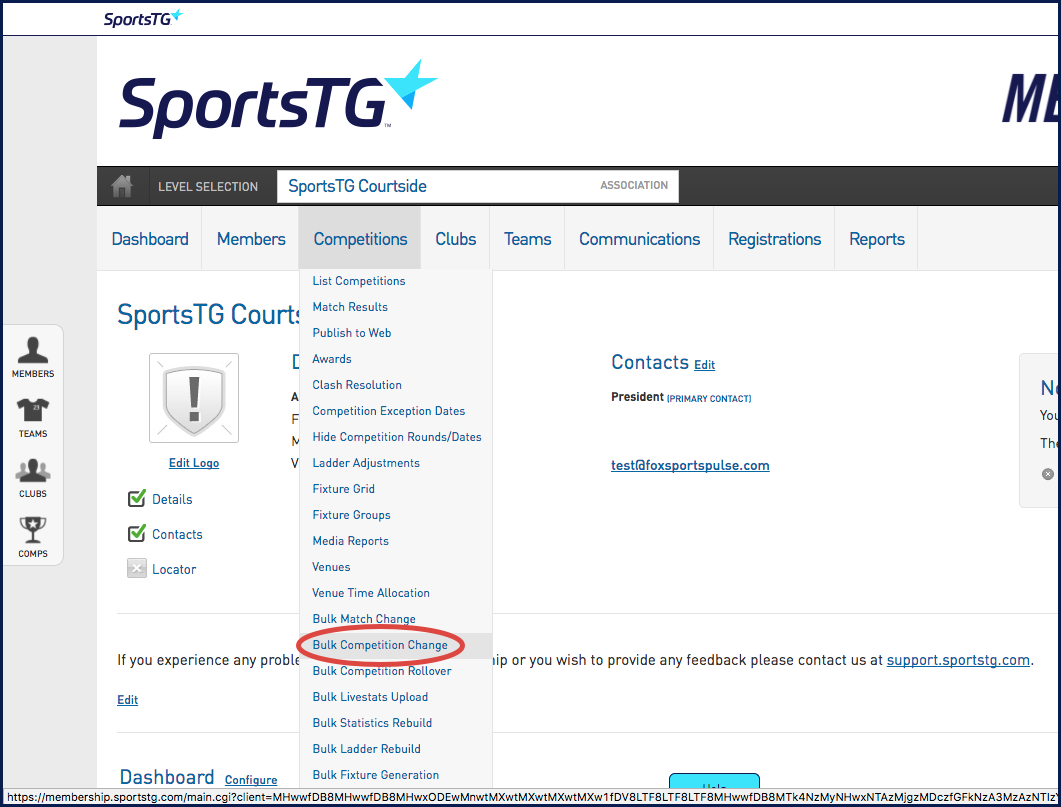Open the Clubs sidebar icon
This screenshot has height=807, width=1061.
pos(32,478)
